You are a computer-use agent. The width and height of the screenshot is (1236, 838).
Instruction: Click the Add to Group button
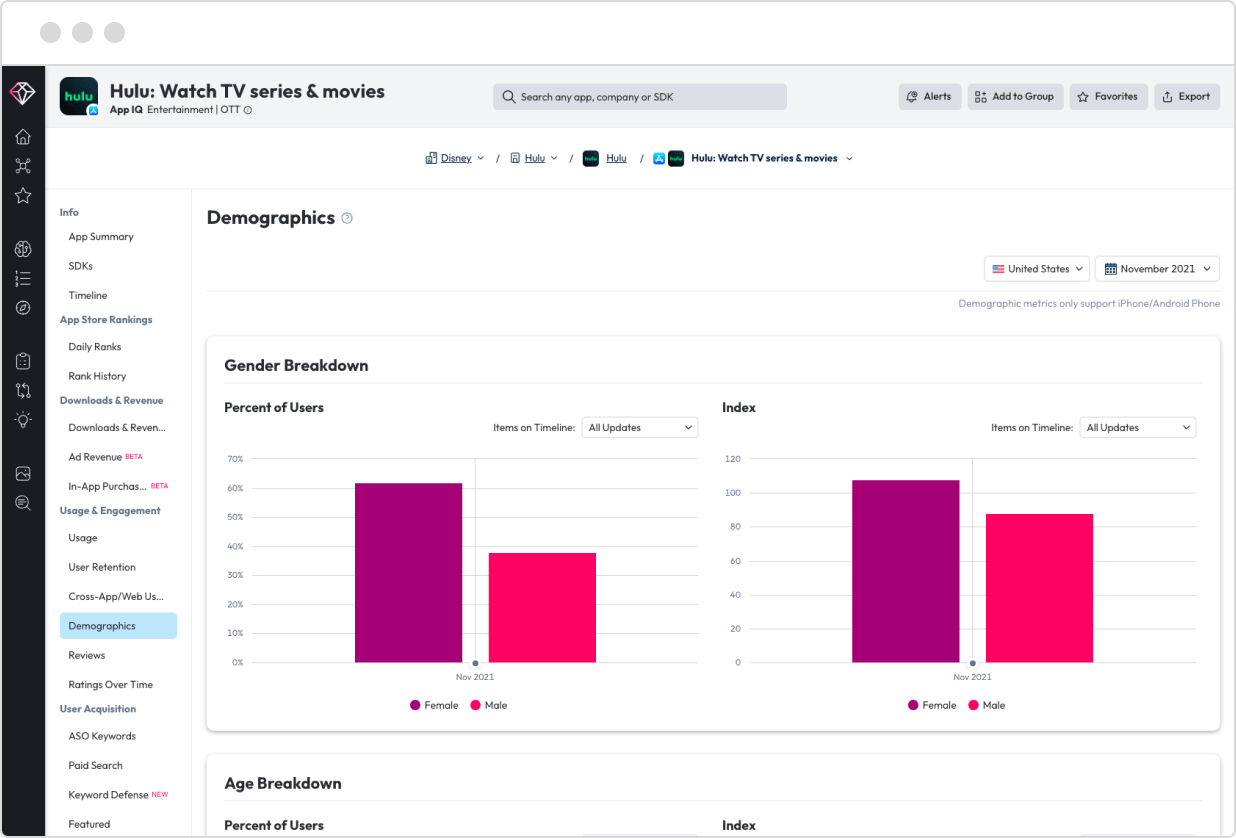(x=1014, y=97)
